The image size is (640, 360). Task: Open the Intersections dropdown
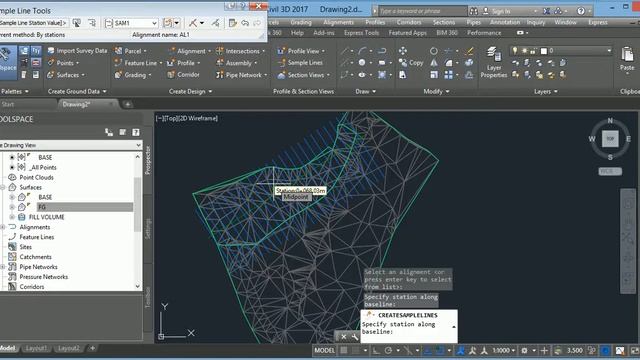(x=240, y=51)
